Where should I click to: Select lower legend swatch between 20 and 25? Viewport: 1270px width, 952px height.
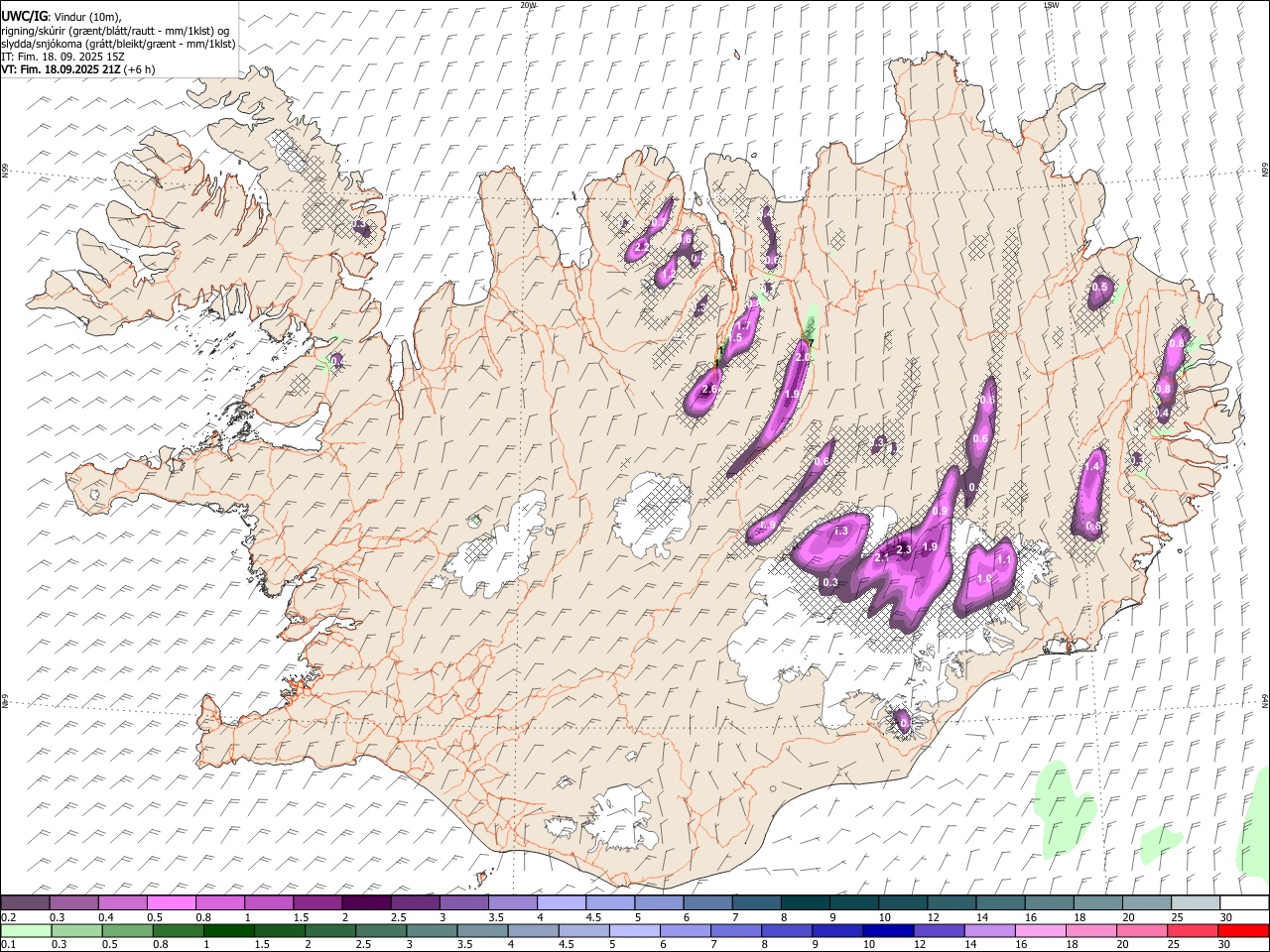1141,930
